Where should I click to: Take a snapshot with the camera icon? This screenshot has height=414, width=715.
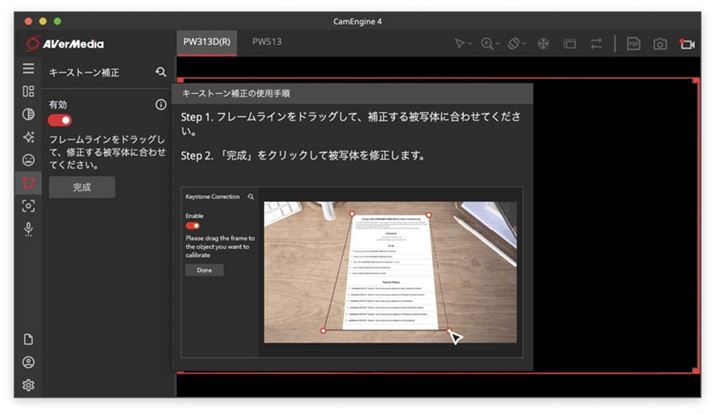(660, 44)
